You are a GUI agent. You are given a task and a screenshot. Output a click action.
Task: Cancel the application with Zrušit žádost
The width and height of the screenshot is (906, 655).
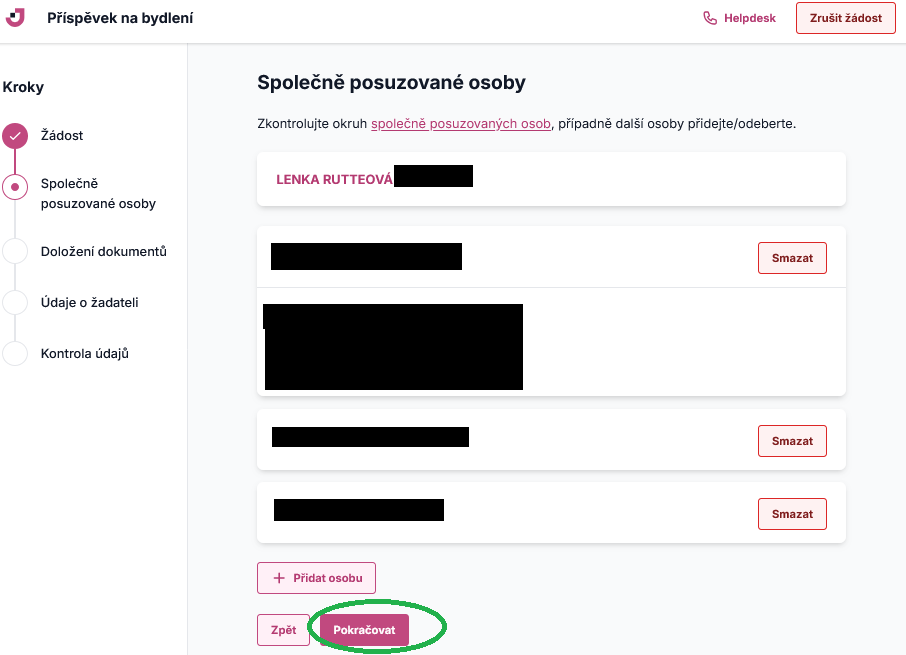pos(845,18)
